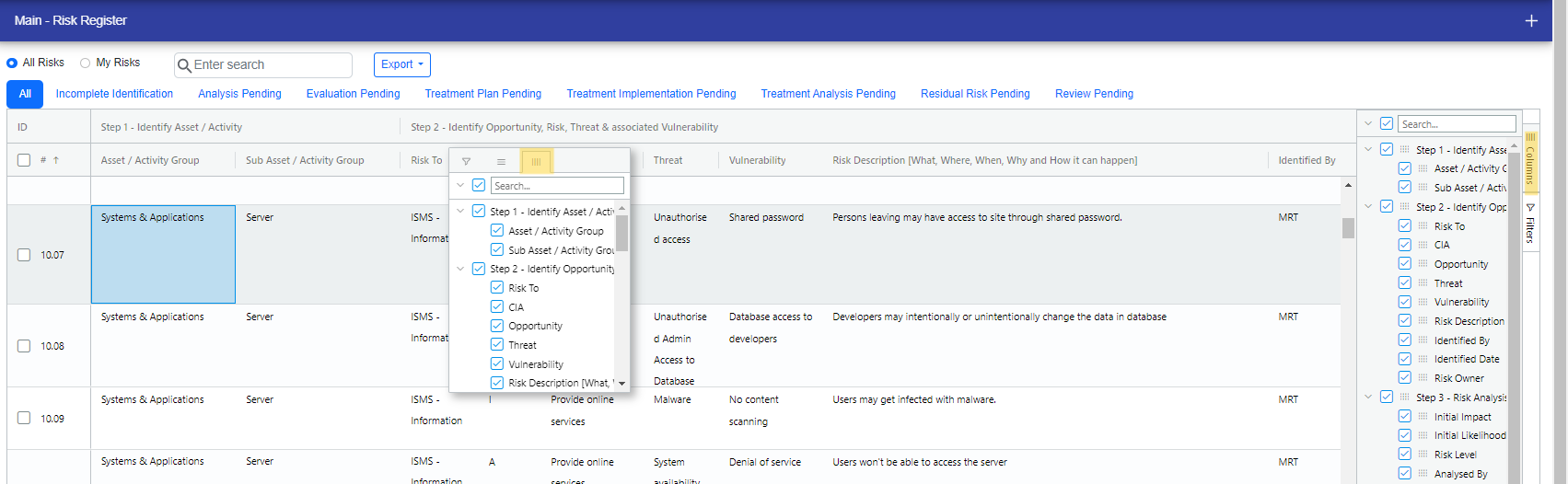Switch to the Analysis Pending tab

point(239,94)
